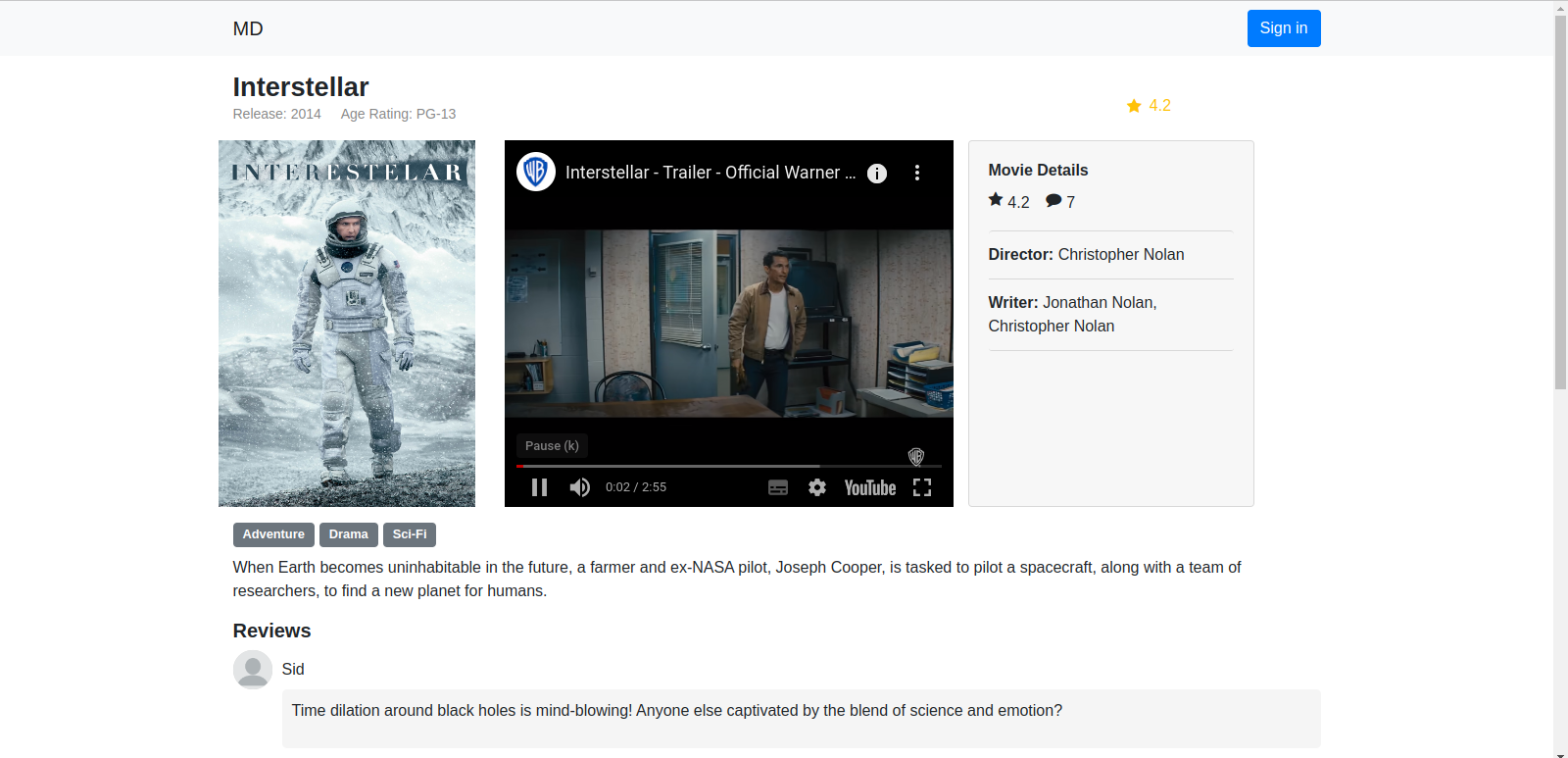Click the reviewer name Sid

[x=293, y=669]
